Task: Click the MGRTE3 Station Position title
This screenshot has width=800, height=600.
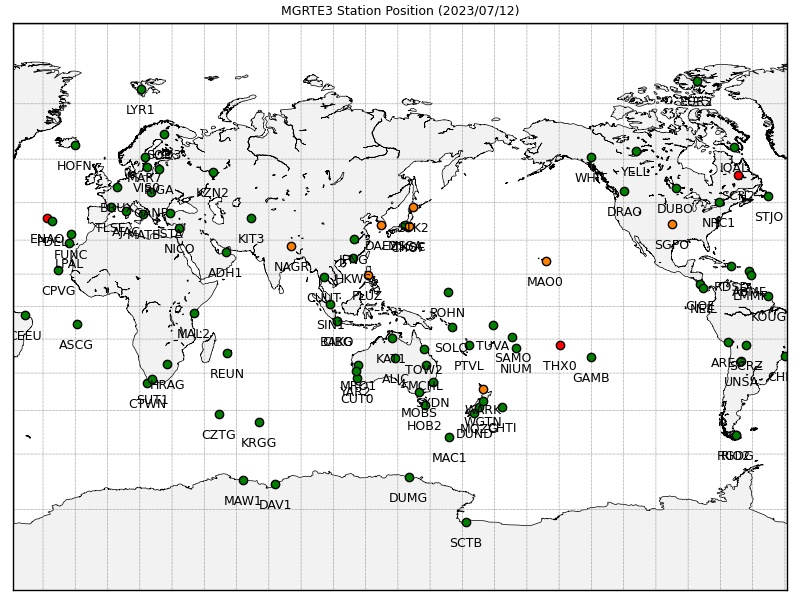Action: click(x=400, y=10)
